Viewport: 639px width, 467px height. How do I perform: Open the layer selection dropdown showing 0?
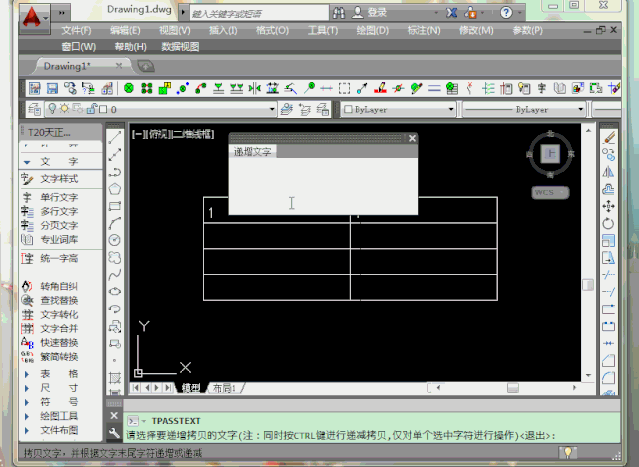click(x=161, y=109)
